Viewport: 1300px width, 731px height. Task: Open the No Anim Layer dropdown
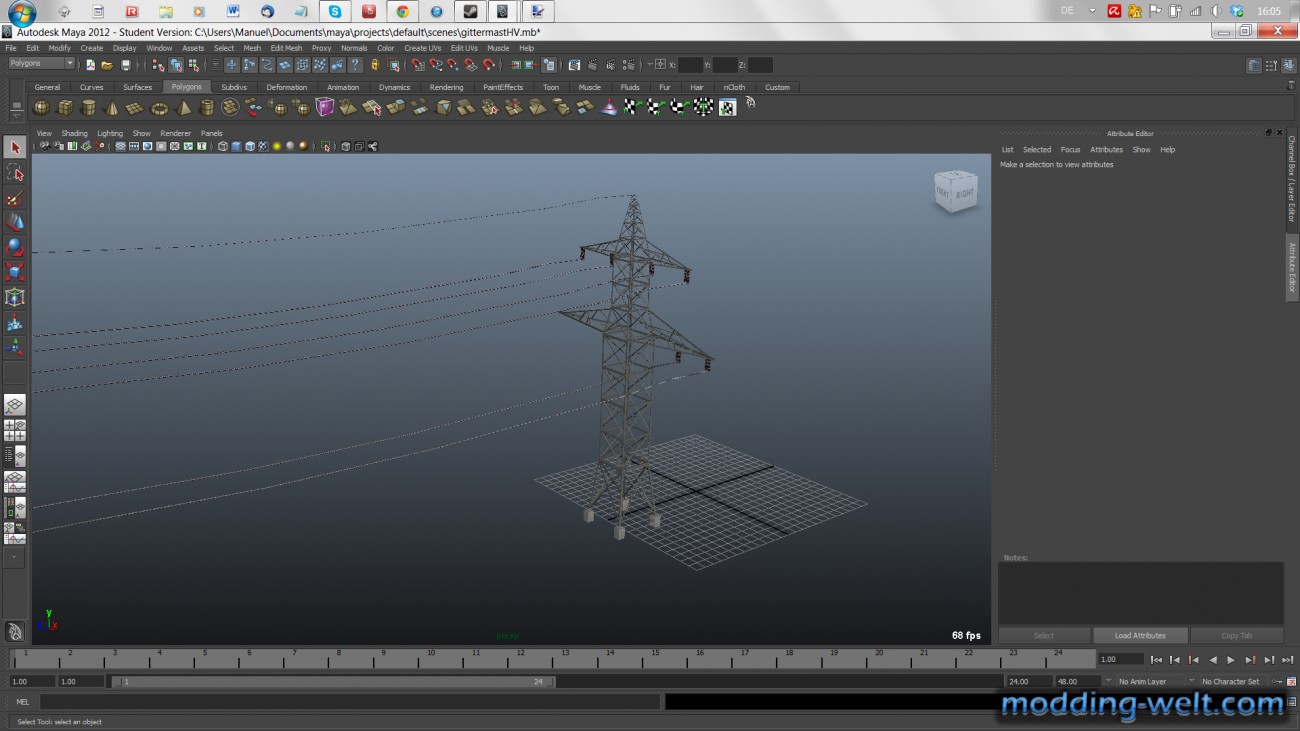point(1143,682)
